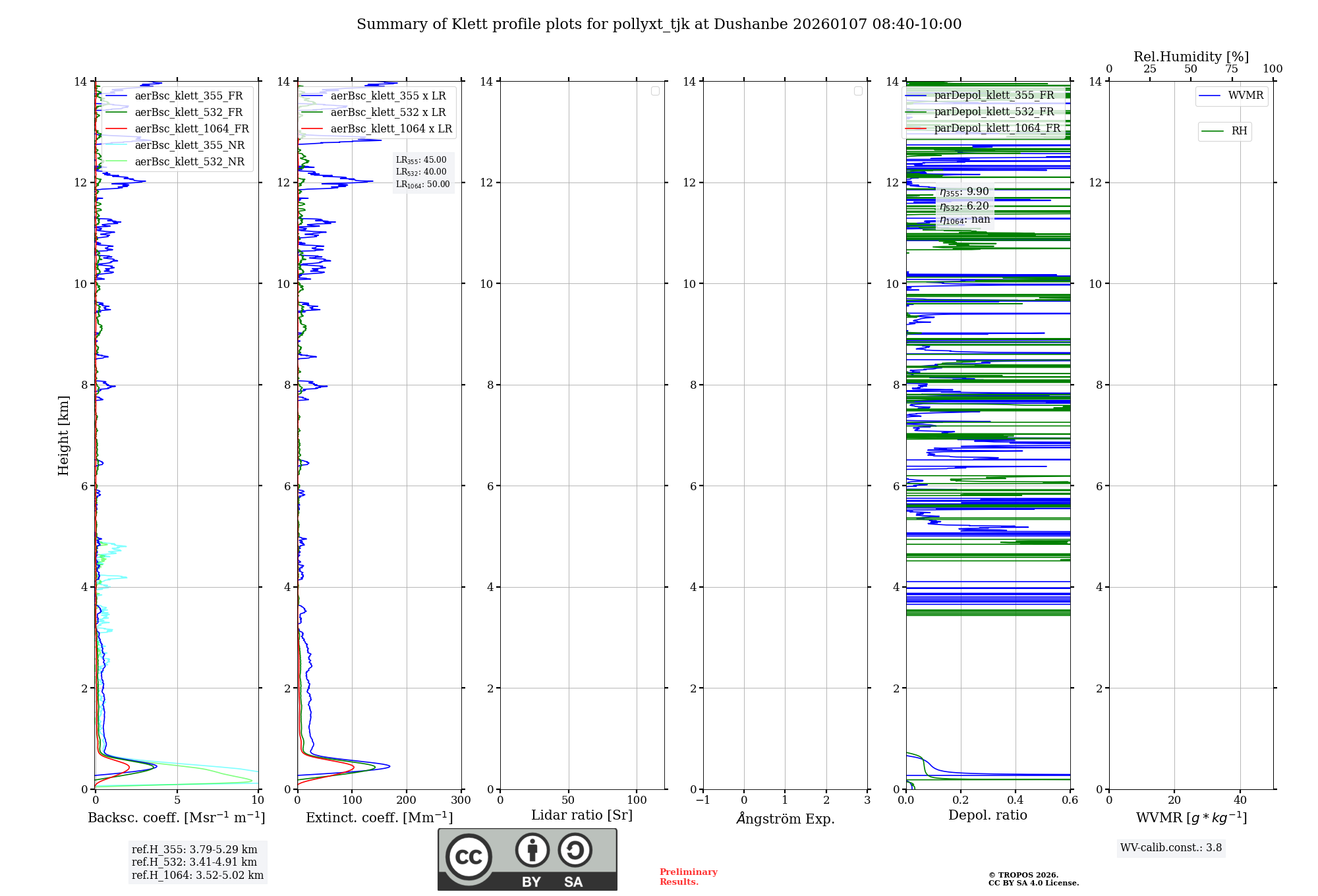Select the aerBsc_klett_532_NR legend entry

pos(189,162)
